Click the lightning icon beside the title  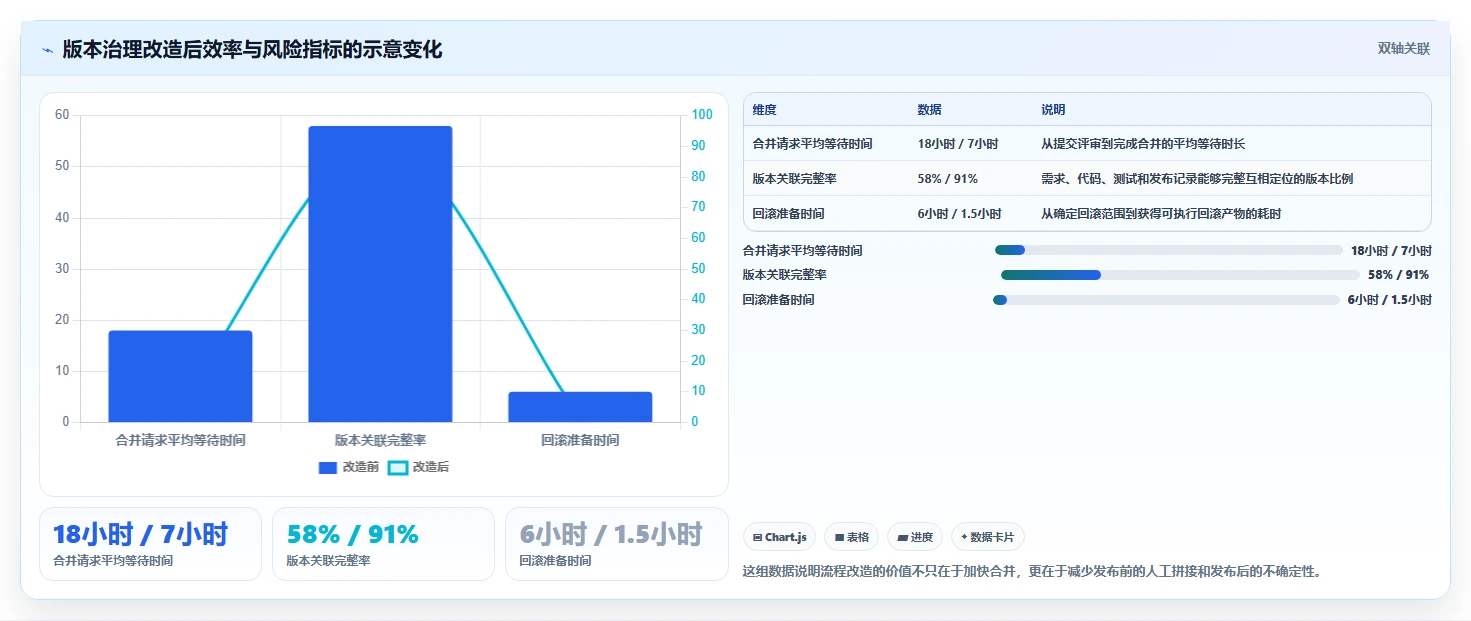[48, 50]
